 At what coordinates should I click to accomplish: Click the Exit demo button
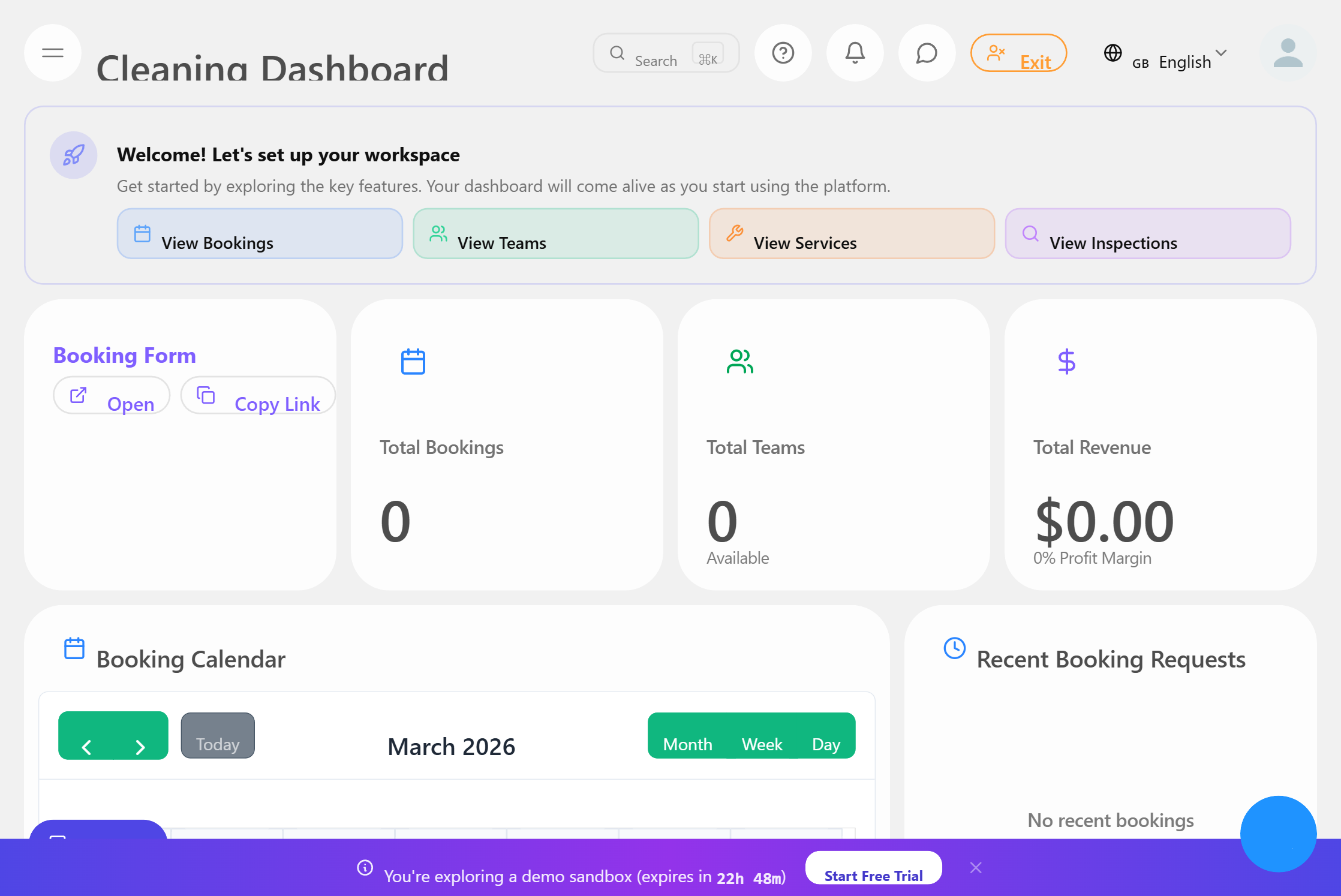point(1018,53)
